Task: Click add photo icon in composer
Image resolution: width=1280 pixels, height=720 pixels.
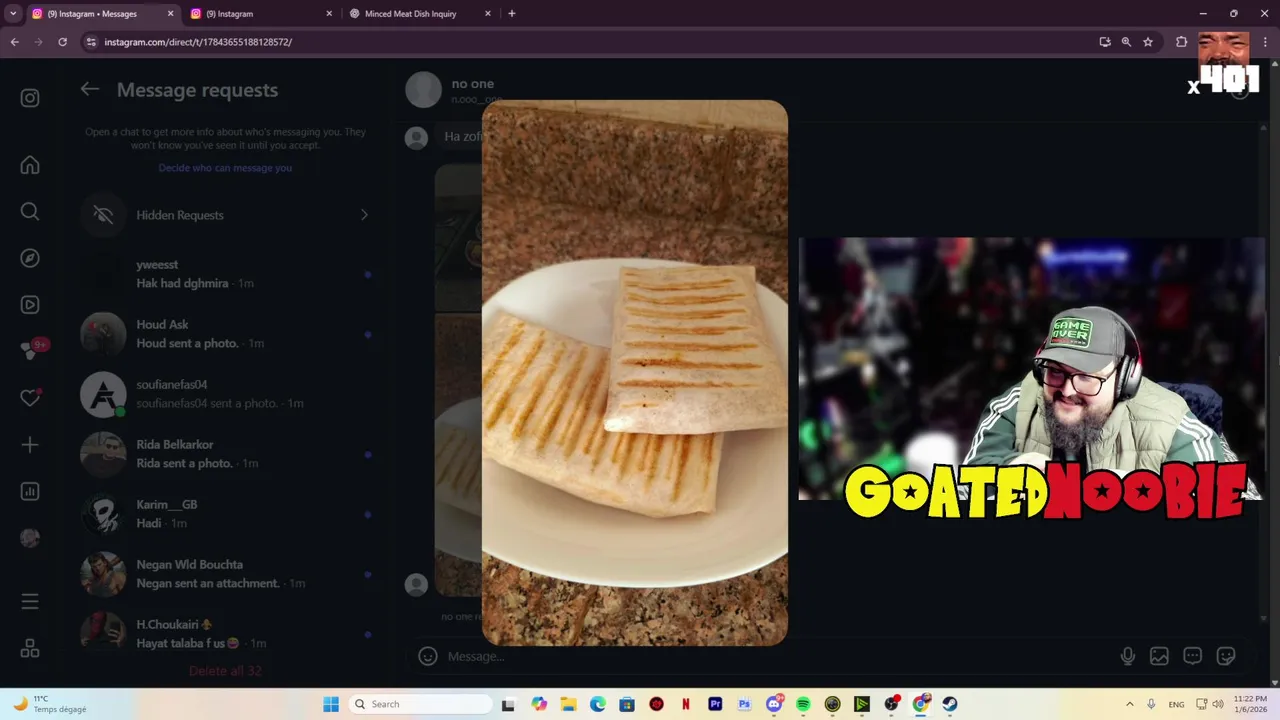Action: [x=1159, y=656]
